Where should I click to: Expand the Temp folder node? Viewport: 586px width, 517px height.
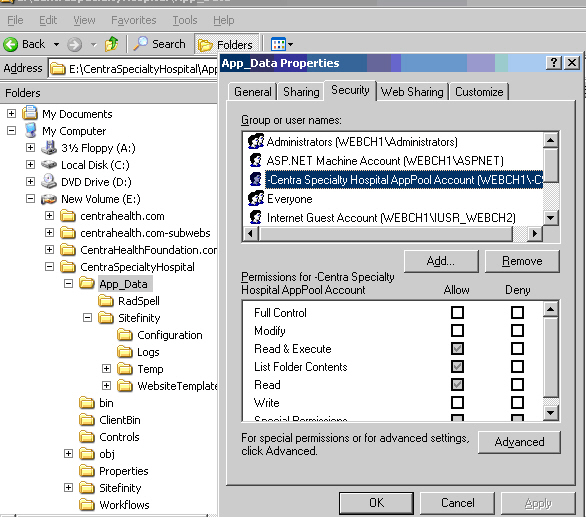tap(107, 369)
